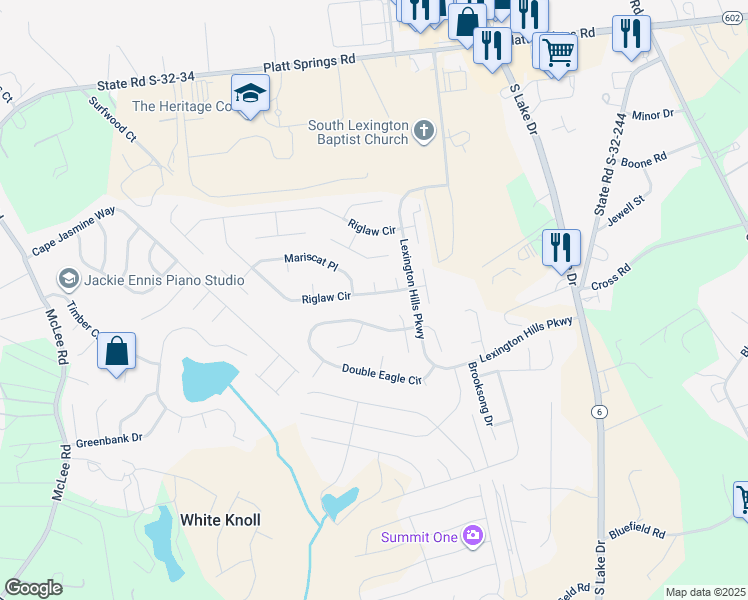Click South Lexington Baptist Church text label
748x600 pixels.
tap(359, 132)
